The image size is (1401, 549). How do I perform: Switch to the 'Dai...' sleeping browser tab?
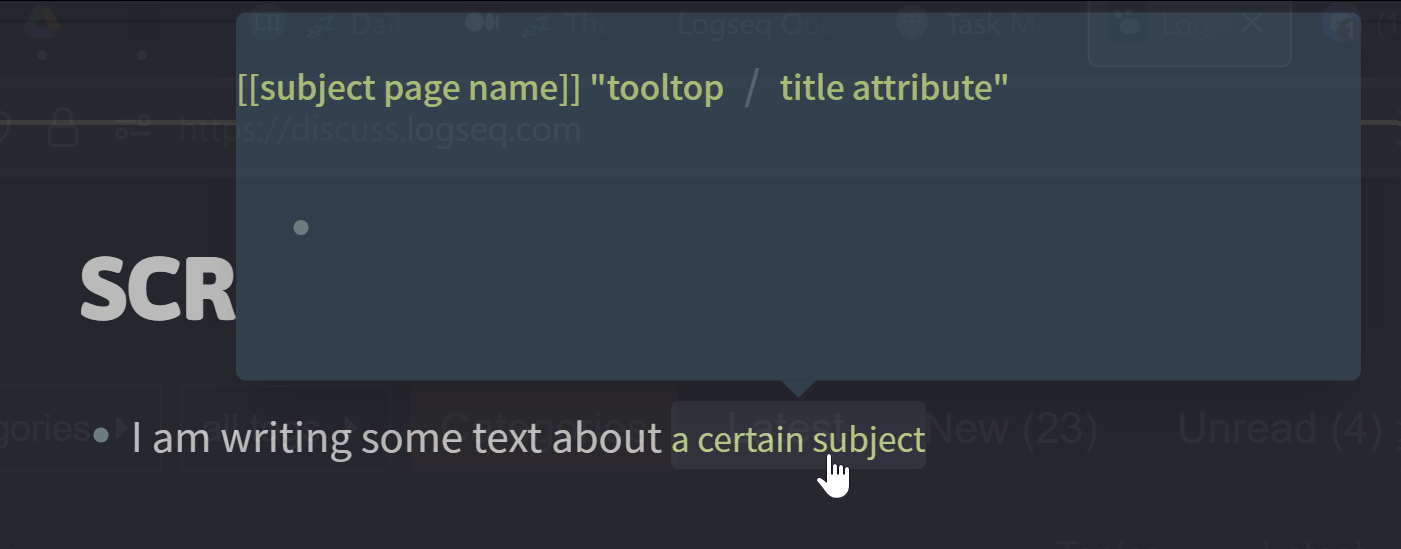[348, 24]
